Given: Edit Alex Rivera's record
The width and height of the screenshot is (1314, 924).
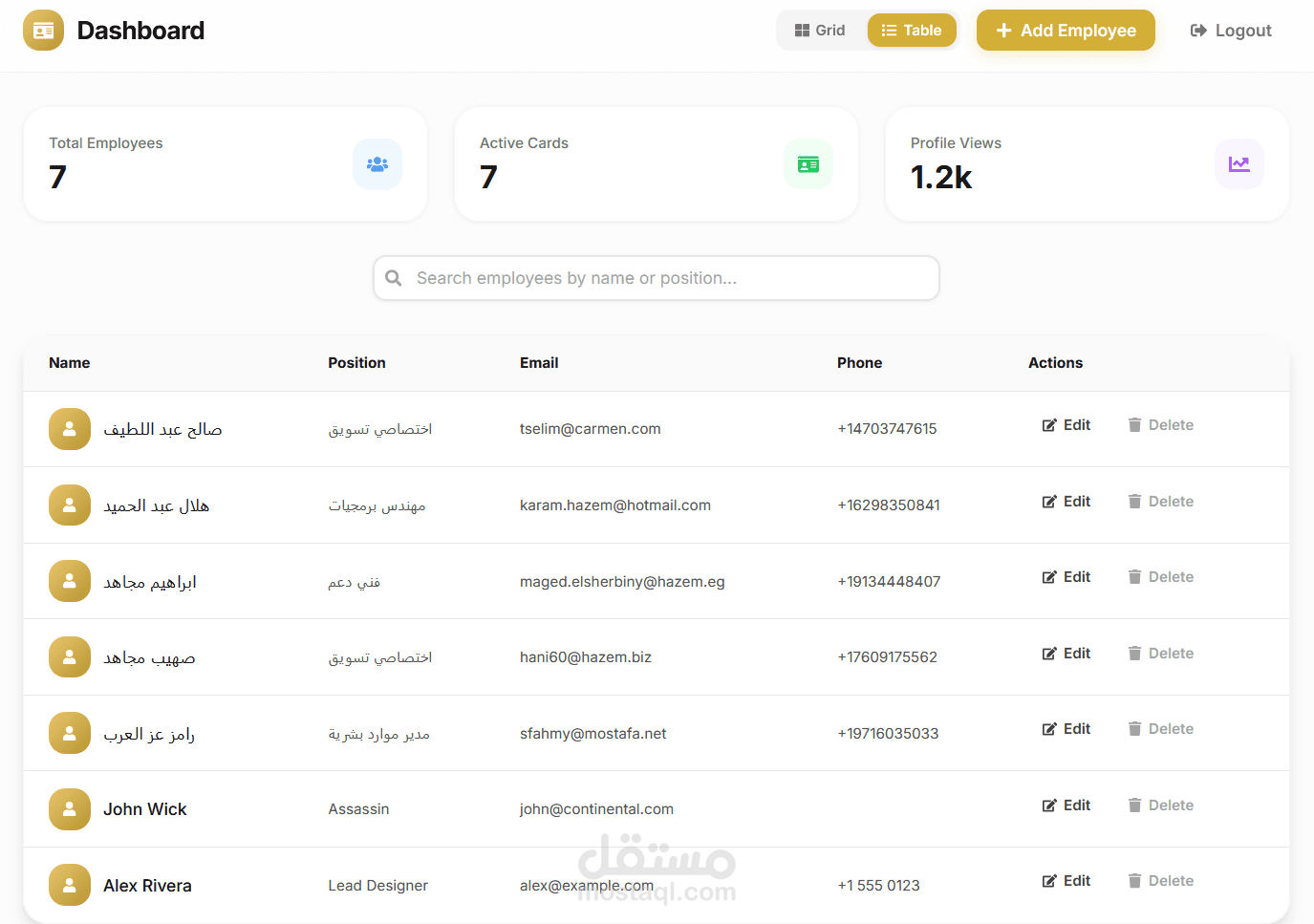Looking at the screenshot, I should click(x=1066, y=881).
